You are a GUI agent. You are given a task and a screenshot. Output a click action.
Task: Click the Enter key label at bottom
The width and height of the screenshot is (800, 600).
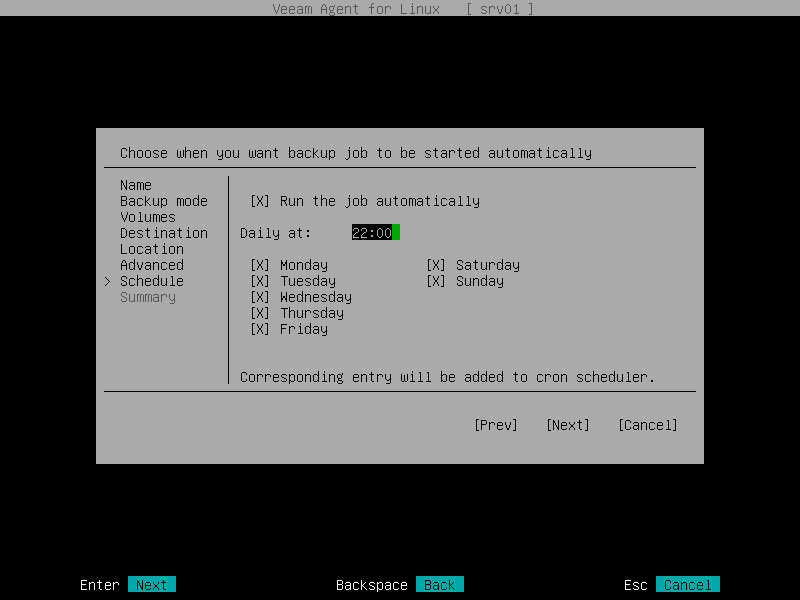[99, 585]
